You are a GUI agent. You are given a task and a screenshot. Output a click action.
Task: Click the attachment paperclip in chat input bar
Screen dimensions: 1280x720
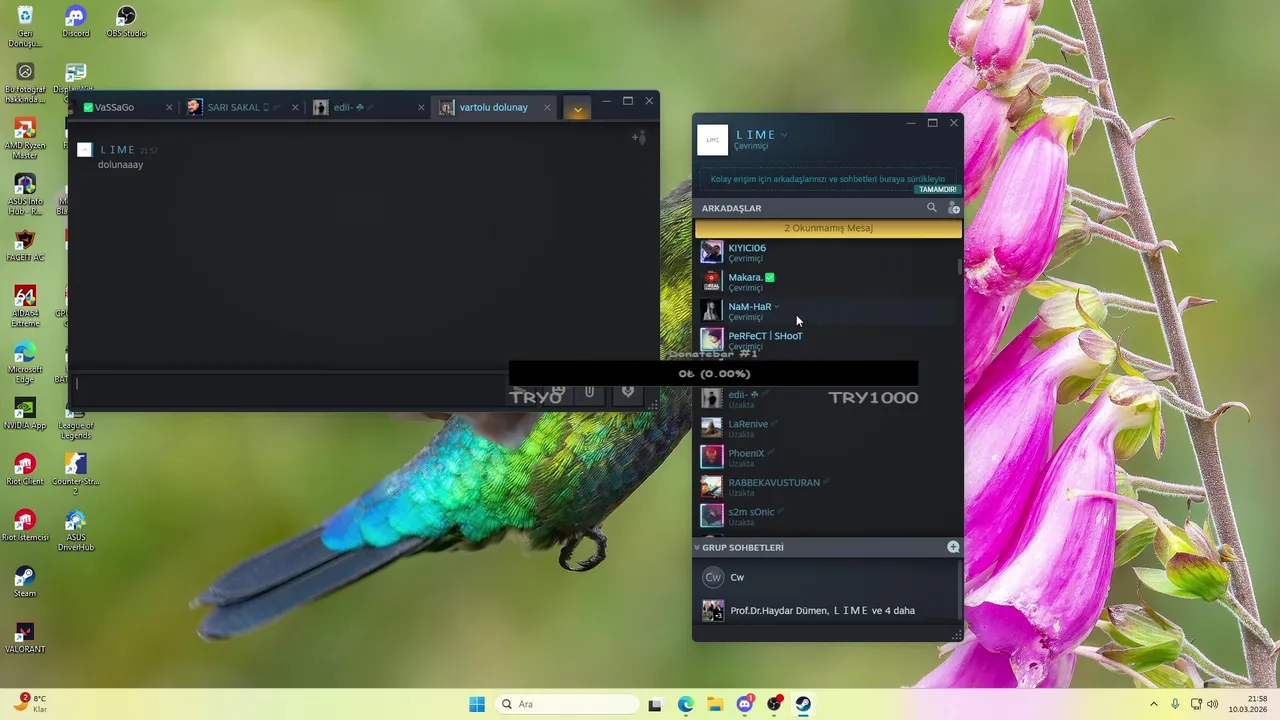click(x=590, y=392)
